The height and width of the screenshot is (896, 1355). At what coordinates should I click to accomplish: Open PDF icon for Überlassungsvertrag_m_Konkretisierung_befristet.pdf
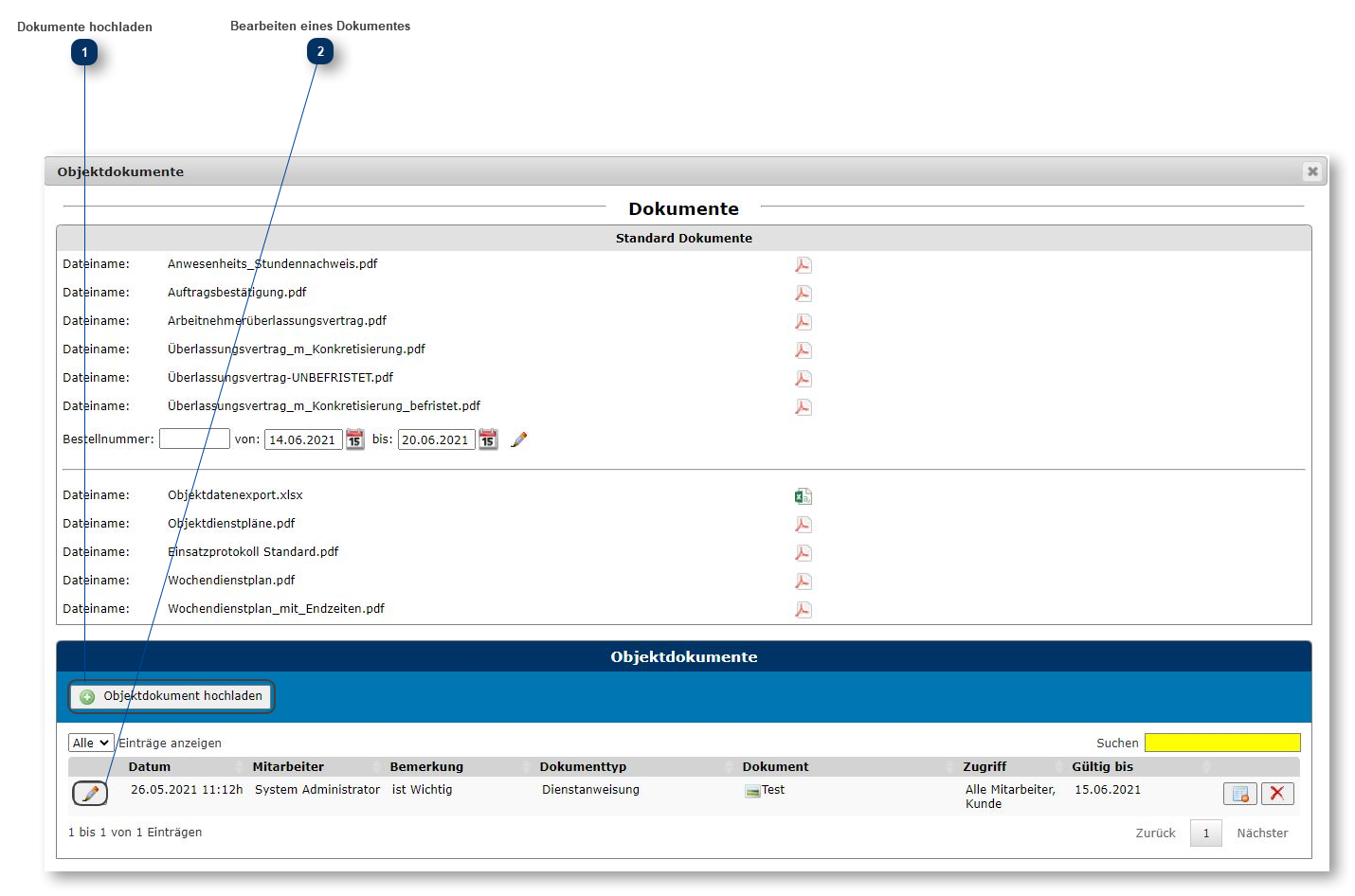click(803, 407)
